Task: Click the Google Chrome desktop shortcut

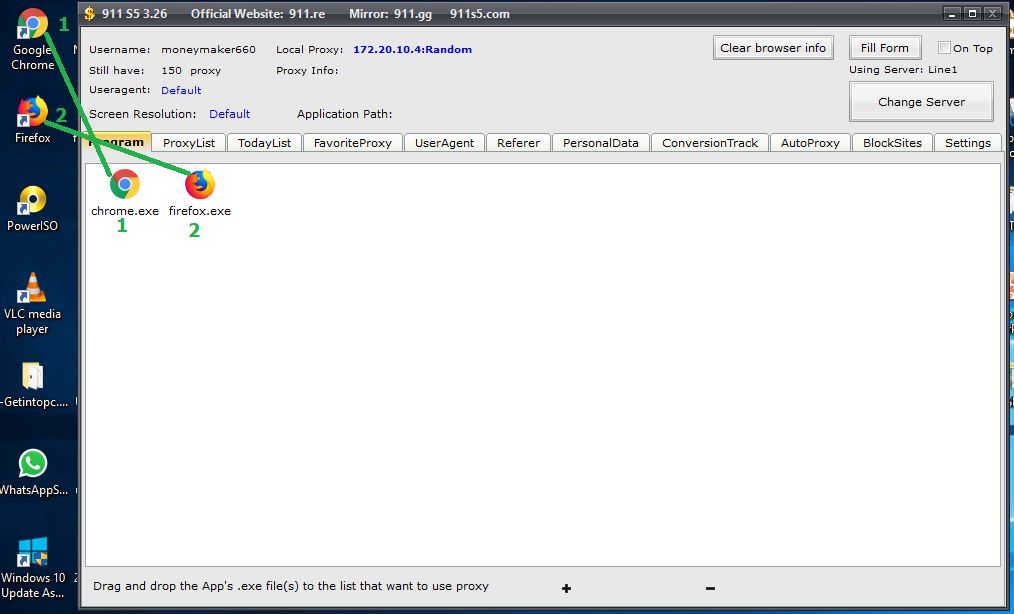Action: (x=32, y=27)
